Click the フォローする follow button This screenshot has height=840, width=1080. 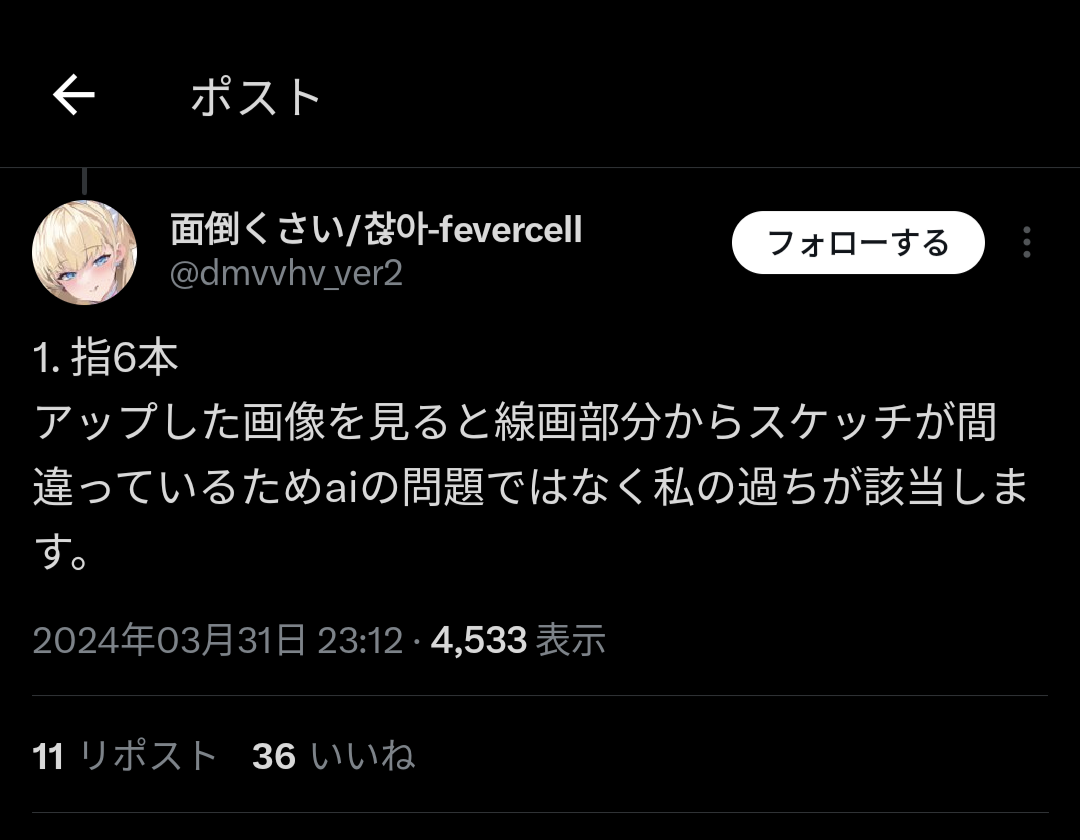pos(858,242)
